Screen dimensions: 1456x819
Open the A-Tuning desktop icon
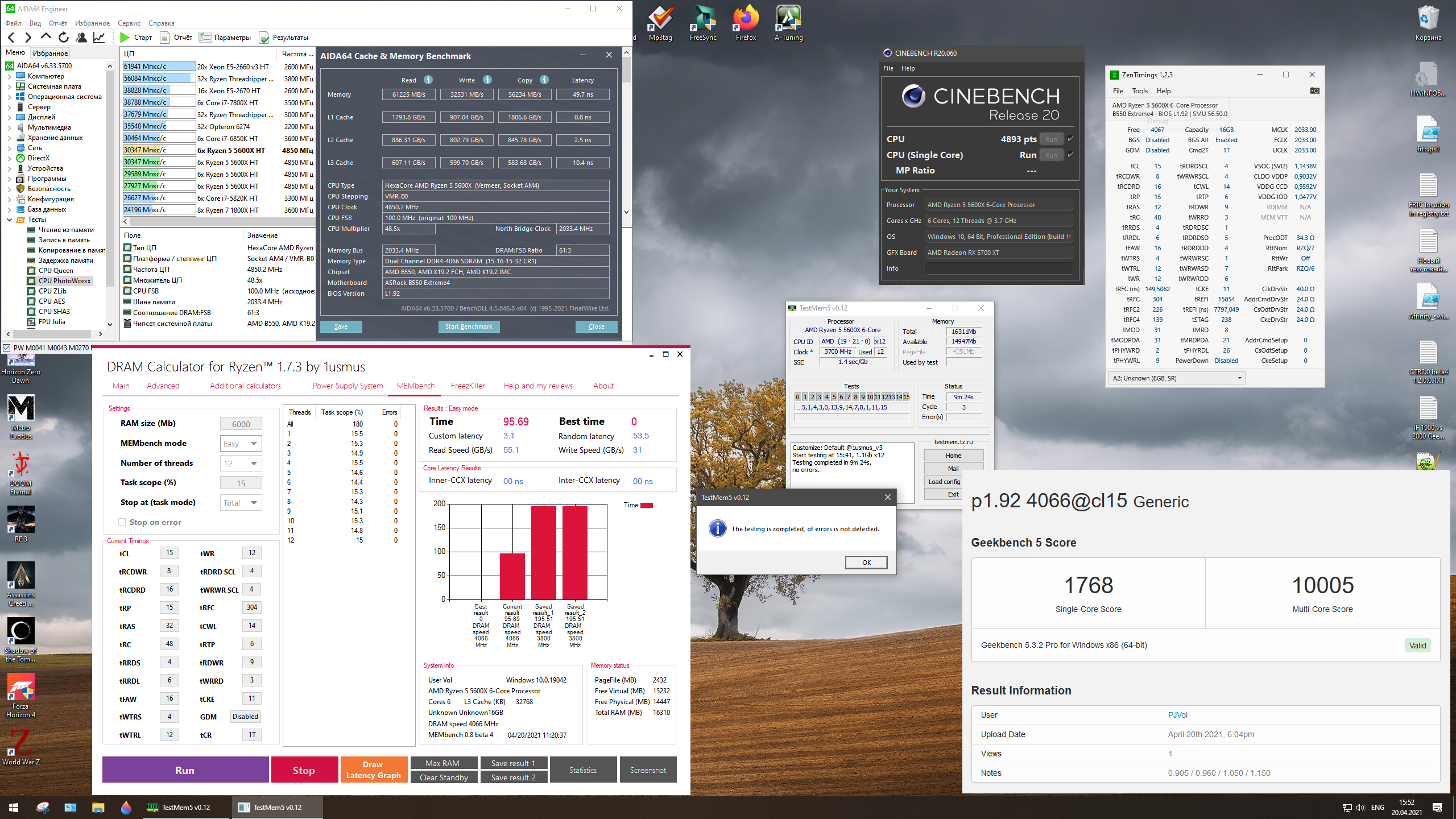pyautogui.click(x=788, y=20)
